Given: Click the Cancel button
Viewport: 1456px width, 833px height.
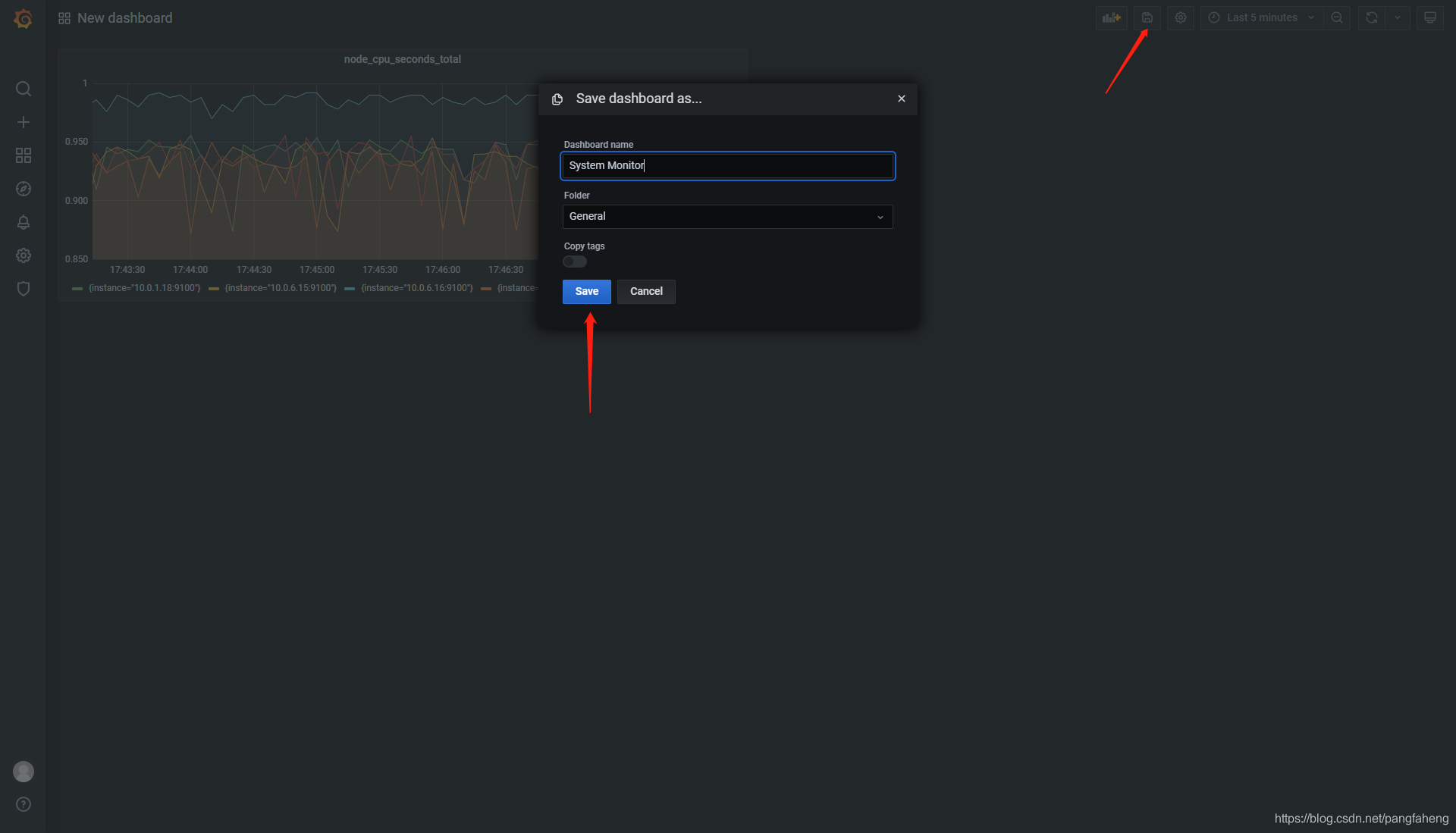Looking at the screenshot, I should pyautogui.click(x=646, y=292).
